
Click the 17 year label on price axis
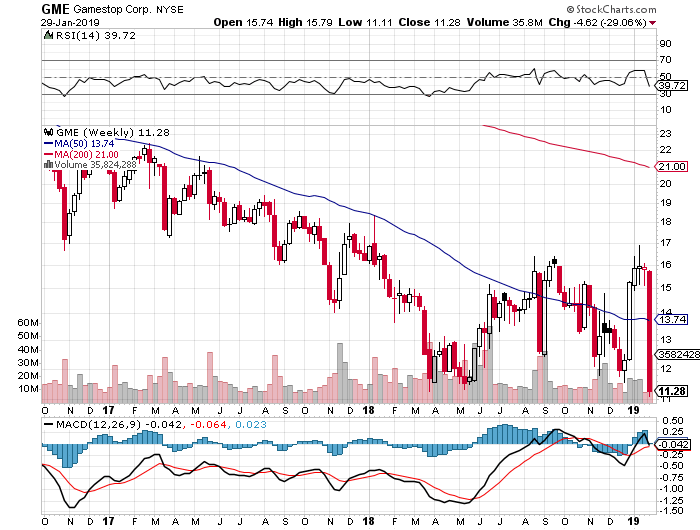pos(108,410)
